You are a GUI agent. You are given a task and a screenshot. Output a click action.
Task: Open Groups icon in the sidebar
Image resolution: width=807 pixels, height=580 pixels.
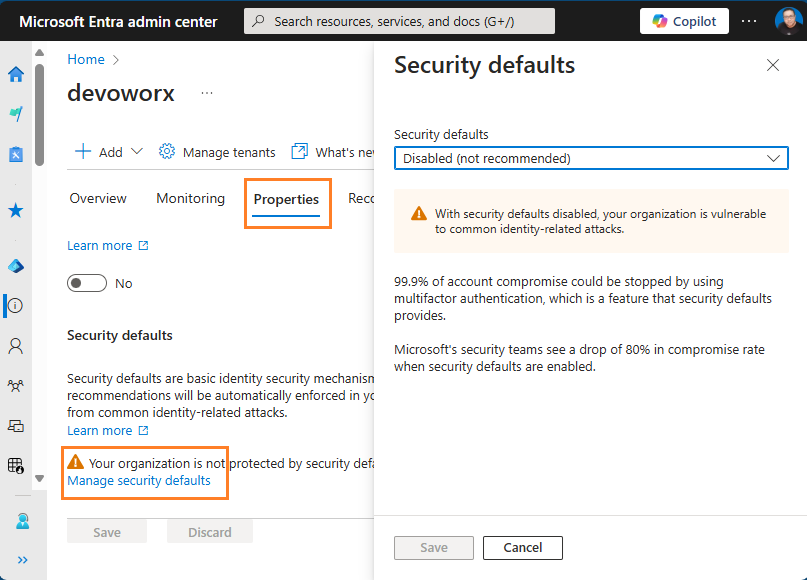click(x=16, y=385)
